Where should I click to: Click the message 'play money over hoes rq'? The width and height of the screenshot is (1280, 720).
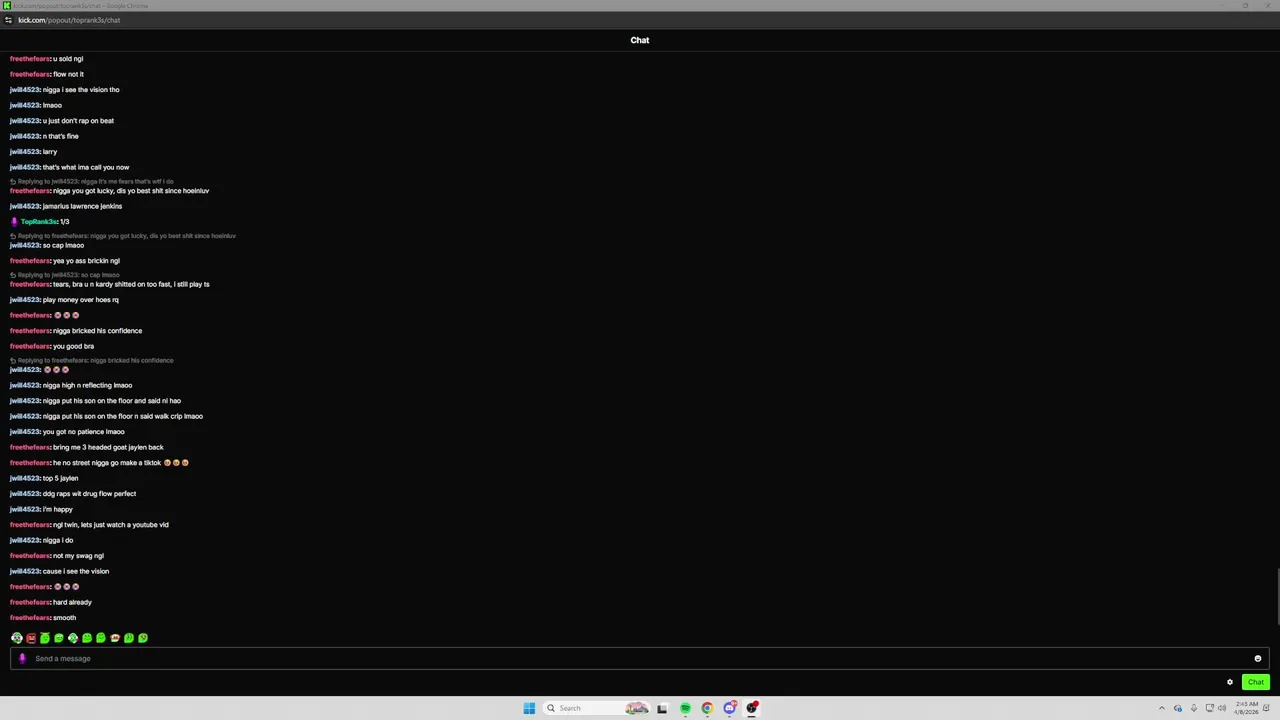coord(80,300)
